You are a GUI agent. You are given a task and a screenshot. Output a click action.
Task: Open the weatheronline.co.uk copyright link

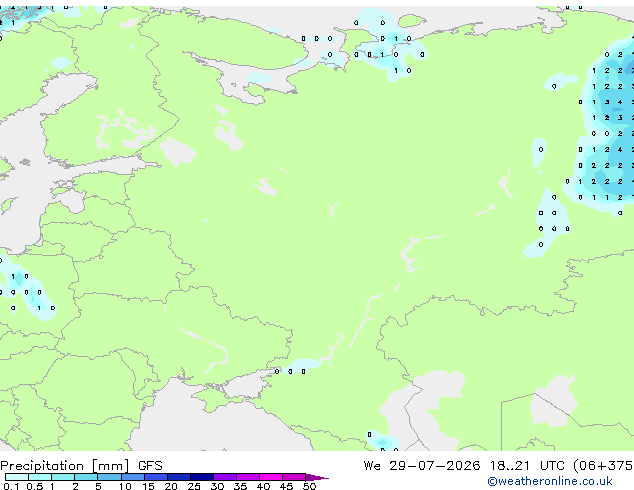click(550, 481)
